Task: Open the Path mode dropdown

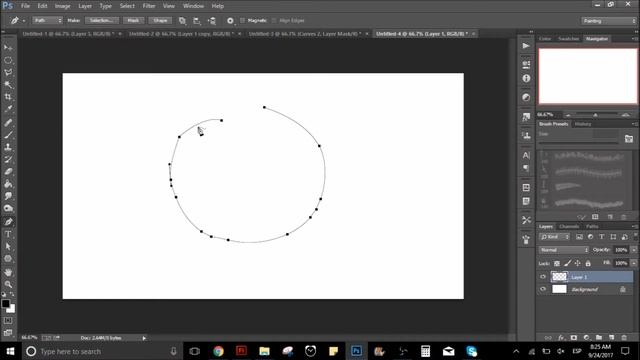Action: point(47,20)
